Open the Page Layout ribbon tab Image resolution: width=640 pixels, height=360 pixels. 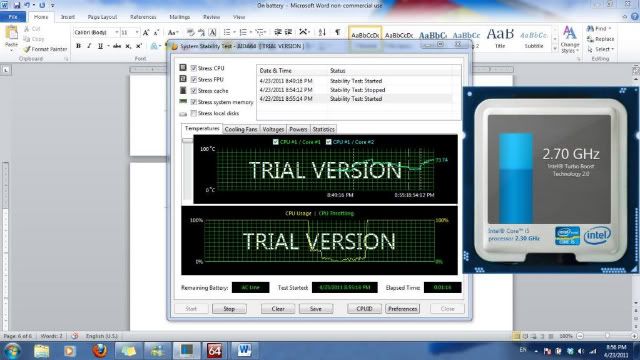coord(102,17)
